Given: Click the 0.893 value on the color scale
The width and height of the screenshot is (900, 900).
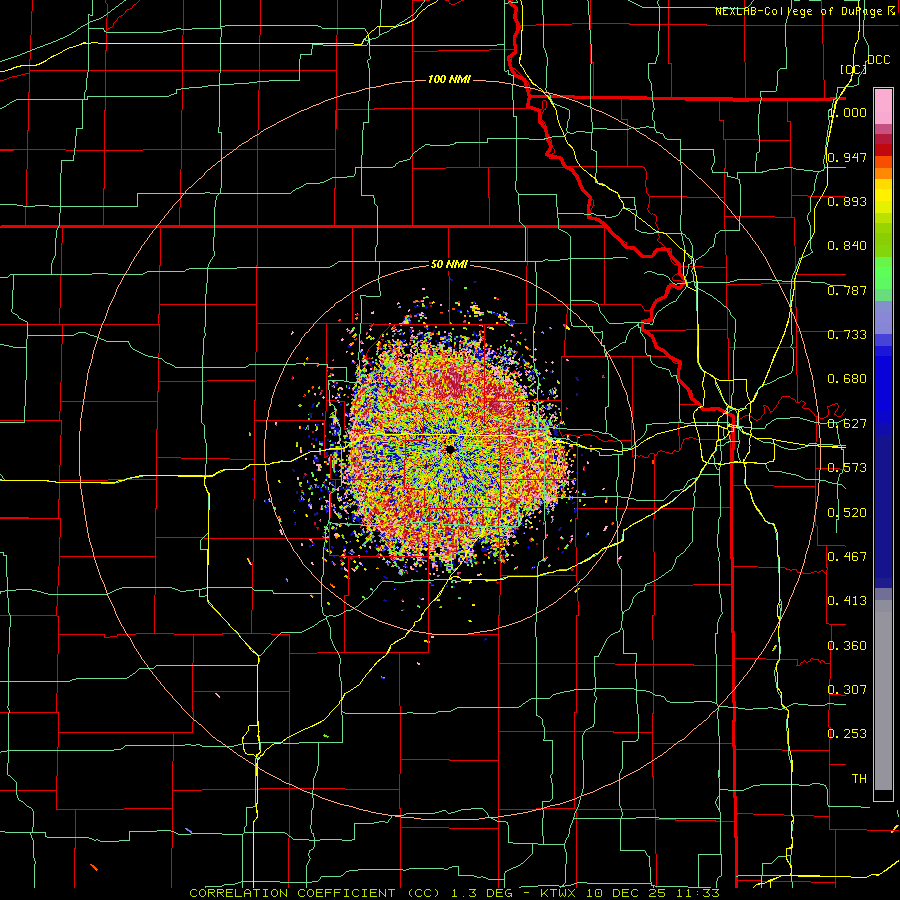Looking at the screenshot, I should [x=847, y=201].
